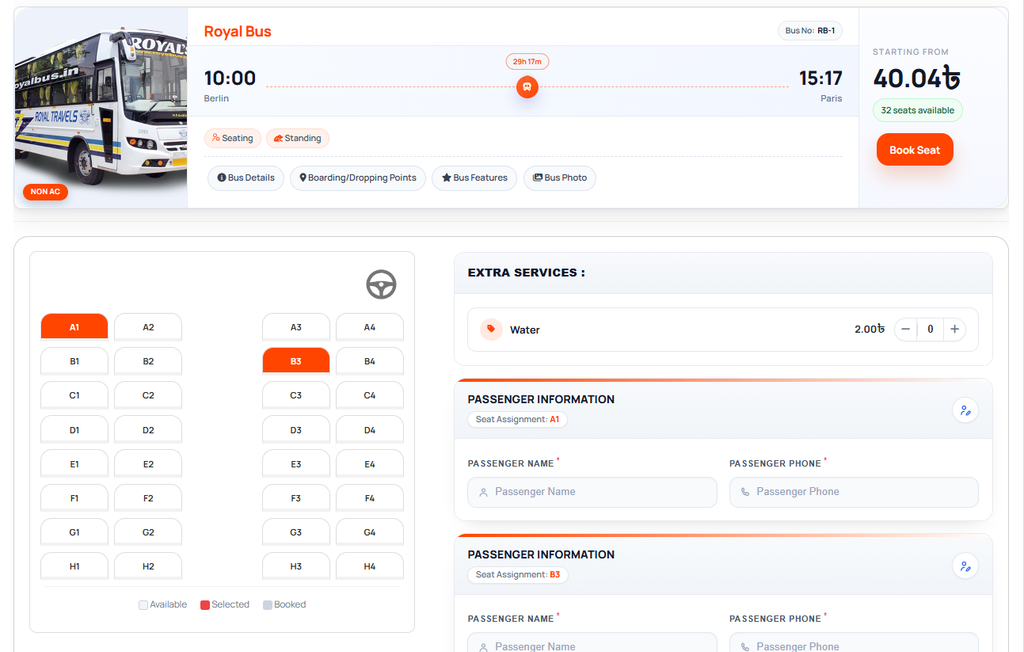
Task: Click the 29h 17m duration badge
Action: [527, 61]
